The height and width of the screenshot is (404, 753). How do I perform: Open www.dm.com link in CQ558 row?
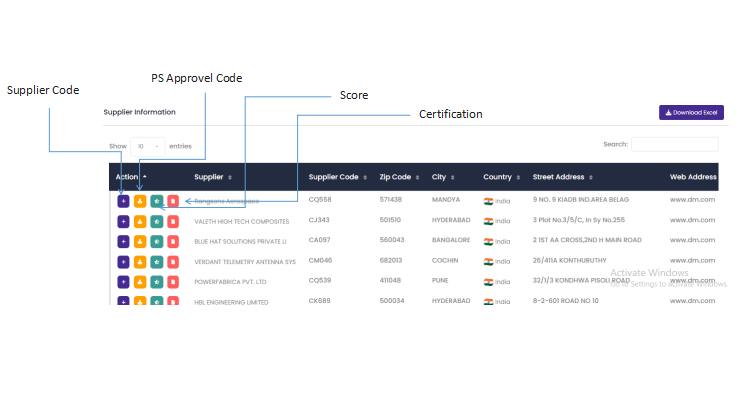(692, 199)
